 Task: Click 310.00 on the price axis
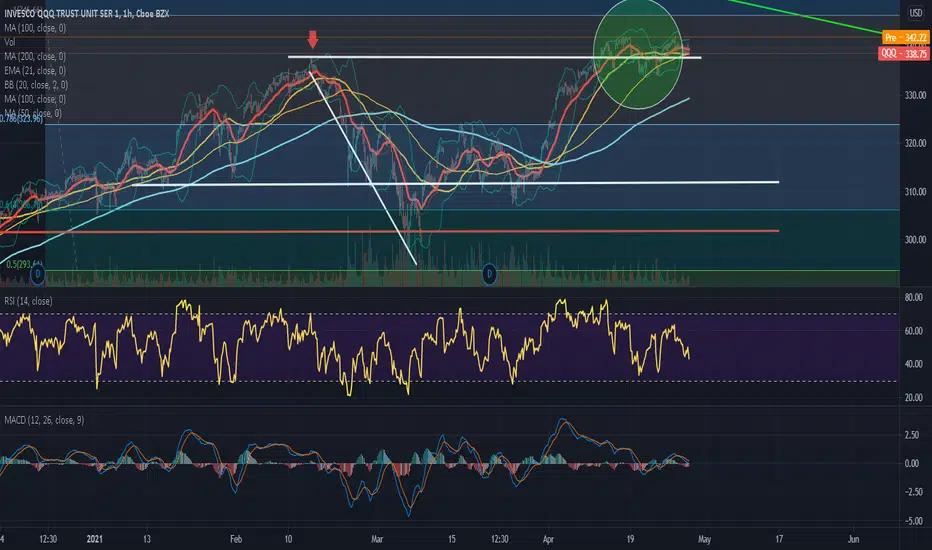915,192
